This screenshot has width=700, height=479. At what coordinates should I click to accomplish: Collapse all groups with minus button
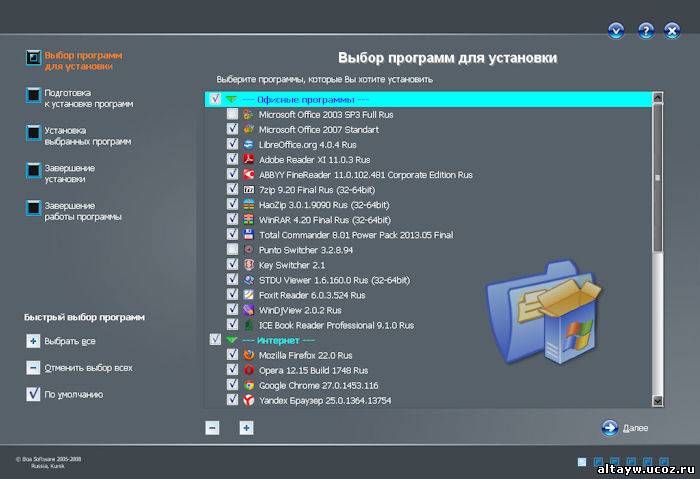pyautogui.click(x=212, y=428)
